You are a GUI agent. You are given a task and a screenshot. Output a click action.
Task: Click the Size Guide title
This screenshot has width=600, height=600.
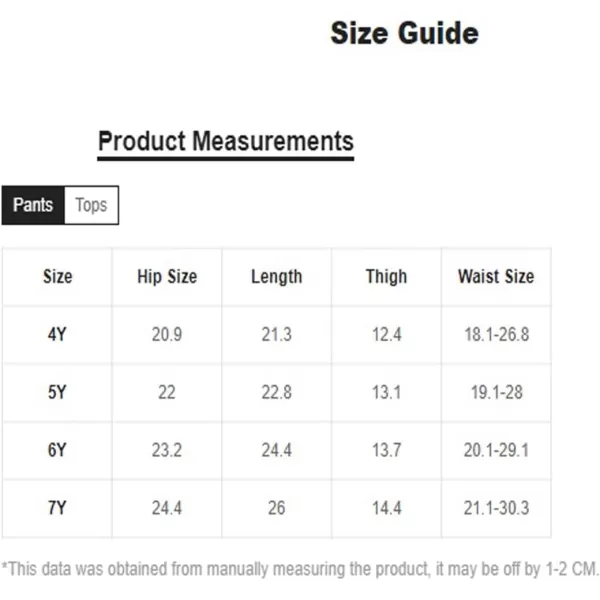pos(404,33)
